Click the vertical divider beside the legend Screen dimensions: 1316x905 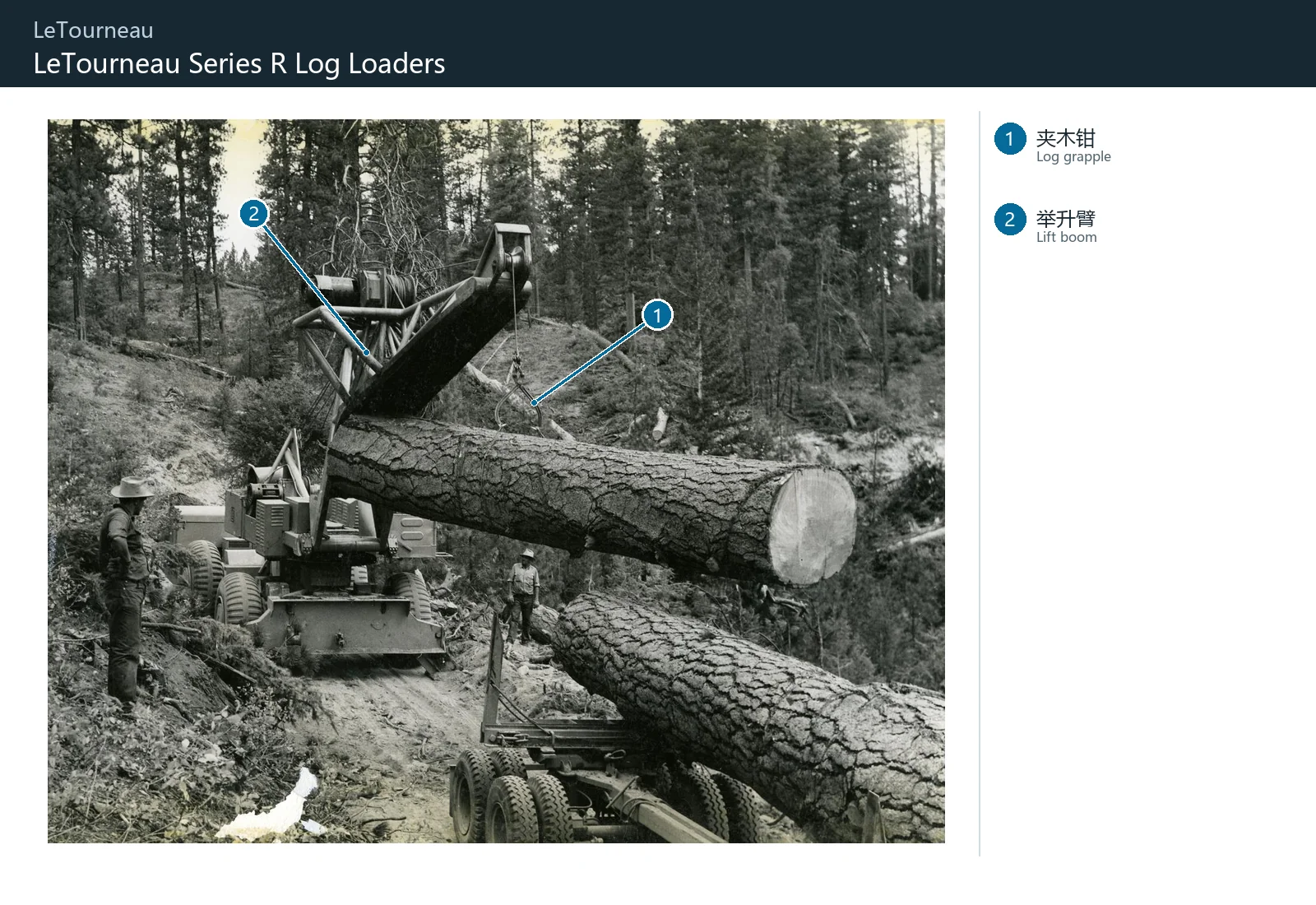click(x=980, y=484)
